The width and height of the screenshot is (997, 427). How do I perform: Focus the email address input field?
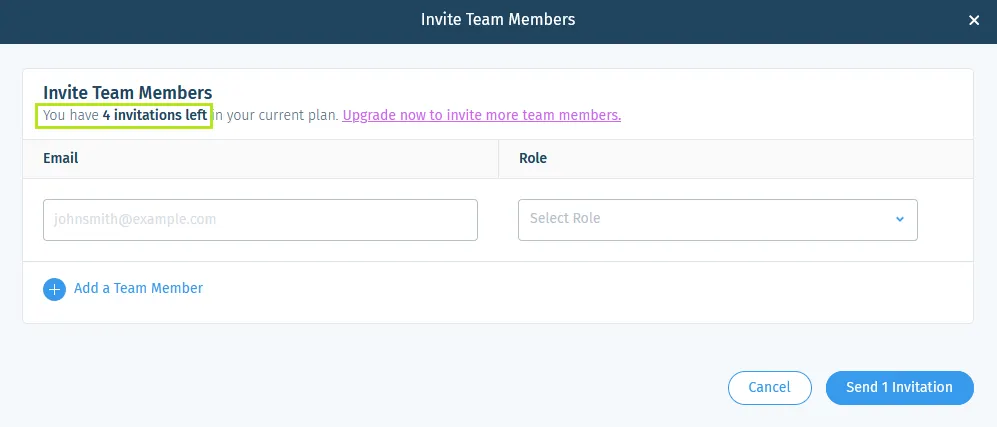(x=260, y=219)
